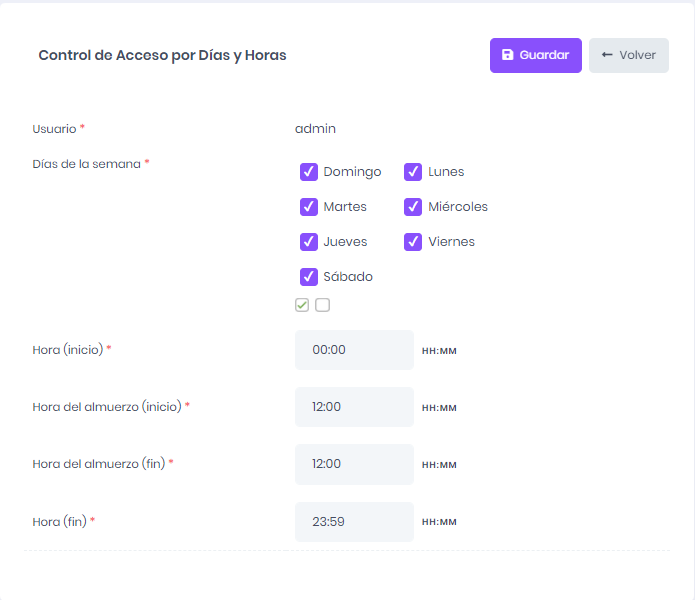Click the Usuario field label
This screenshot has width=695, height=600.
tap(55, 129)
